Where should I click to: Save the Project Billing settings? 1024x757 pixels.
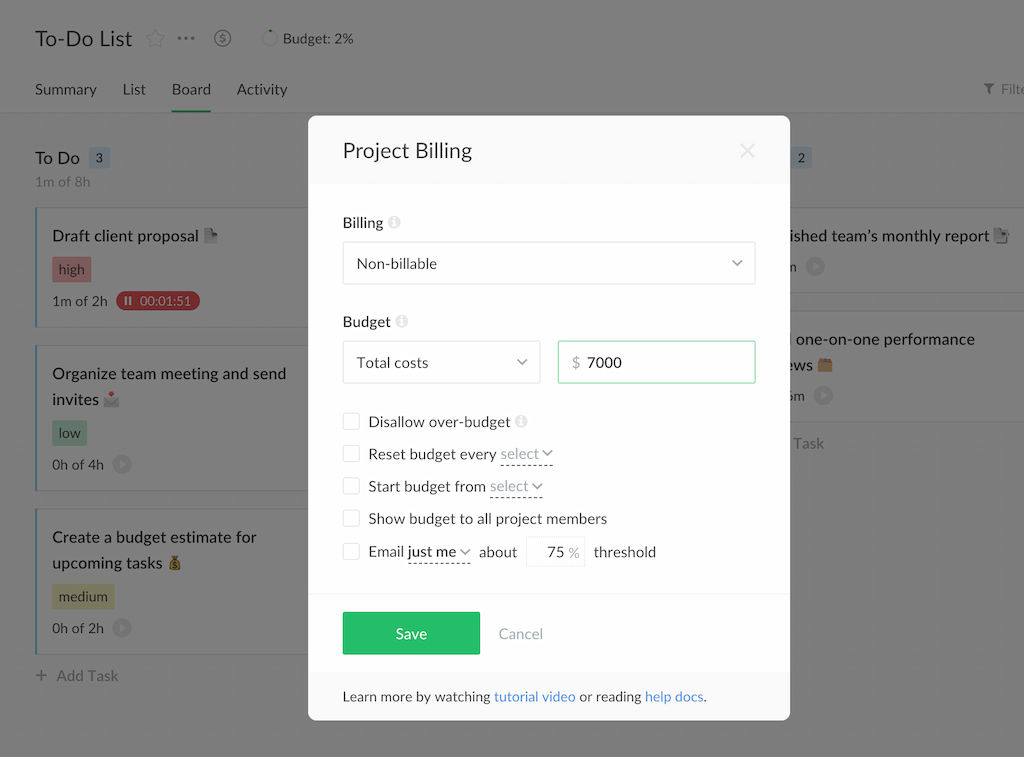click(x=411, y=633)
